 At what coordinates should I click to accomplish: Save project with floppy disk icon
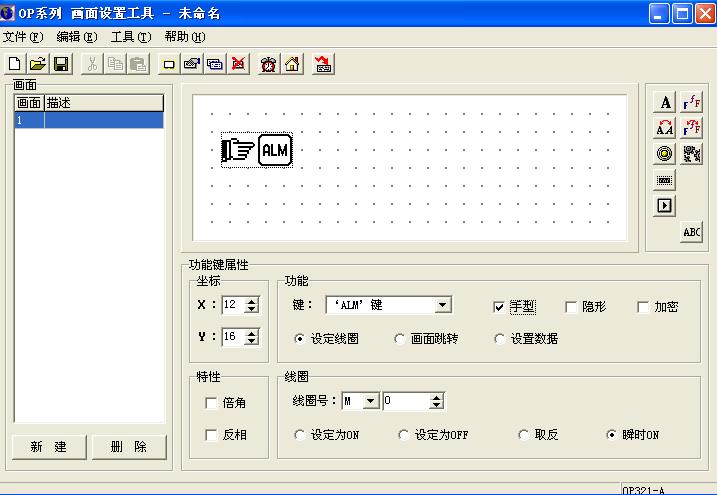[x=61, y=64]
